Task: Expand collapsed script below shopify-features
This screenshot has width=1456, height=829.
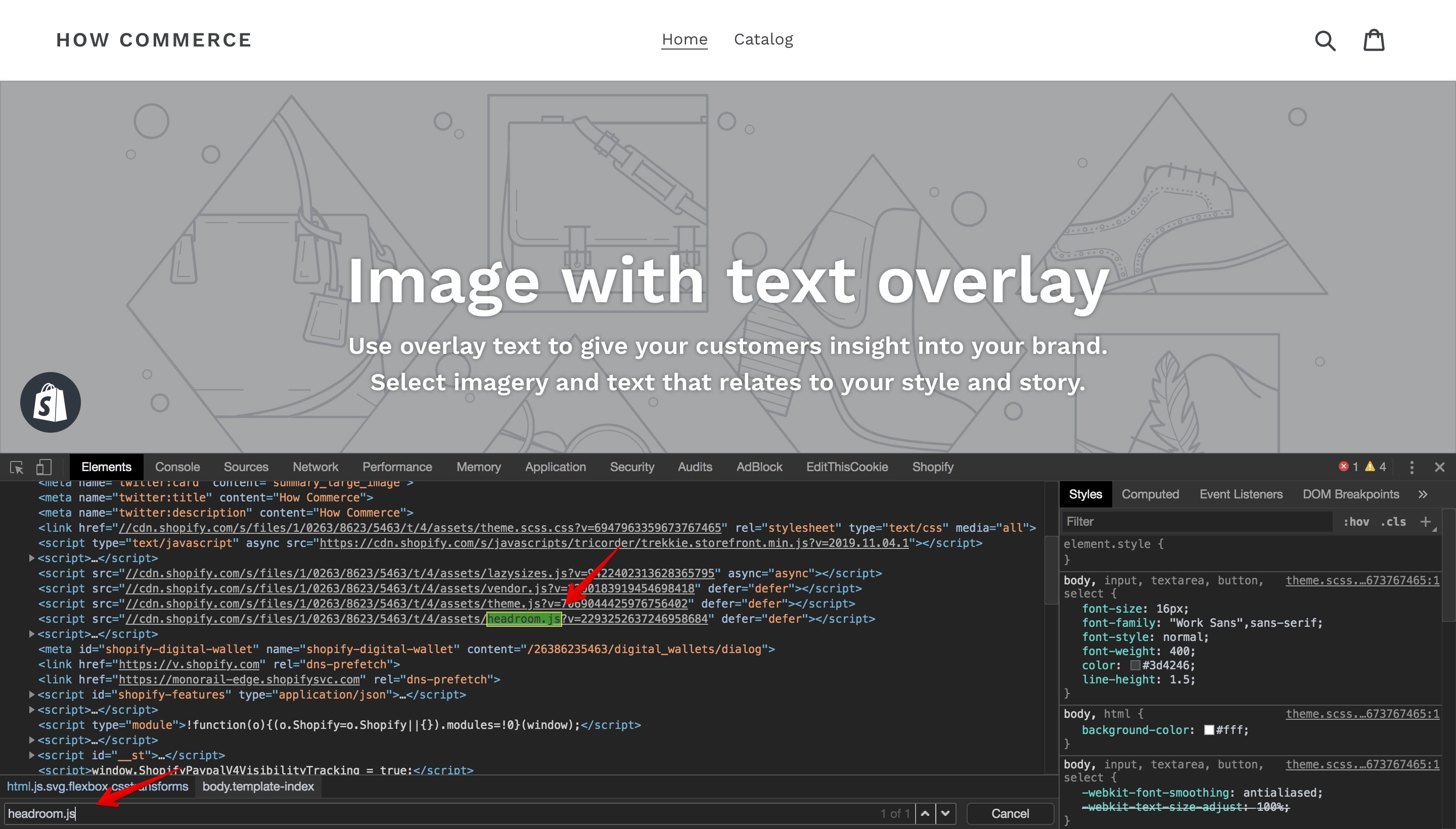Action: click(32, 709)
